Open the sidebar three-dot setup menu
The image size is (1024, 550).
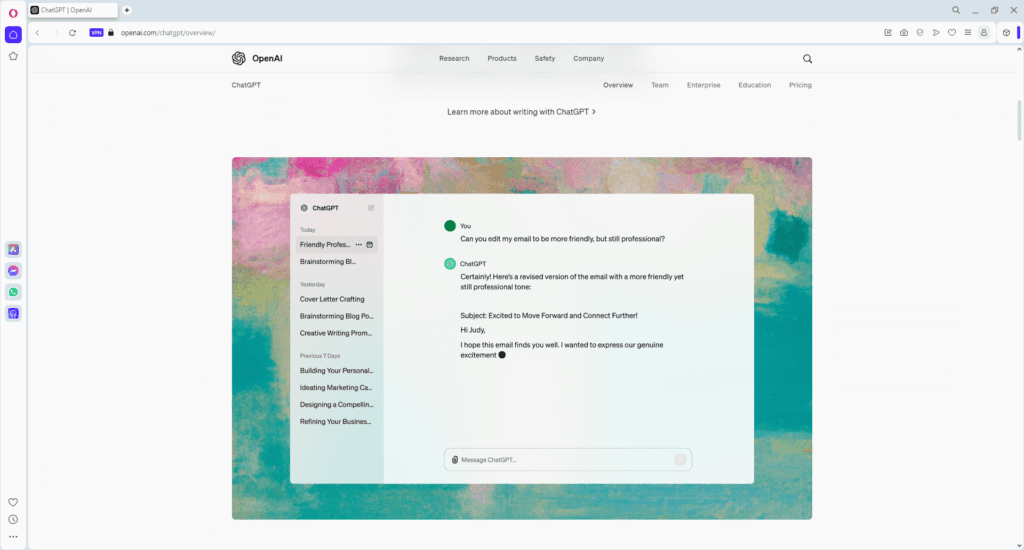[13, 537]
